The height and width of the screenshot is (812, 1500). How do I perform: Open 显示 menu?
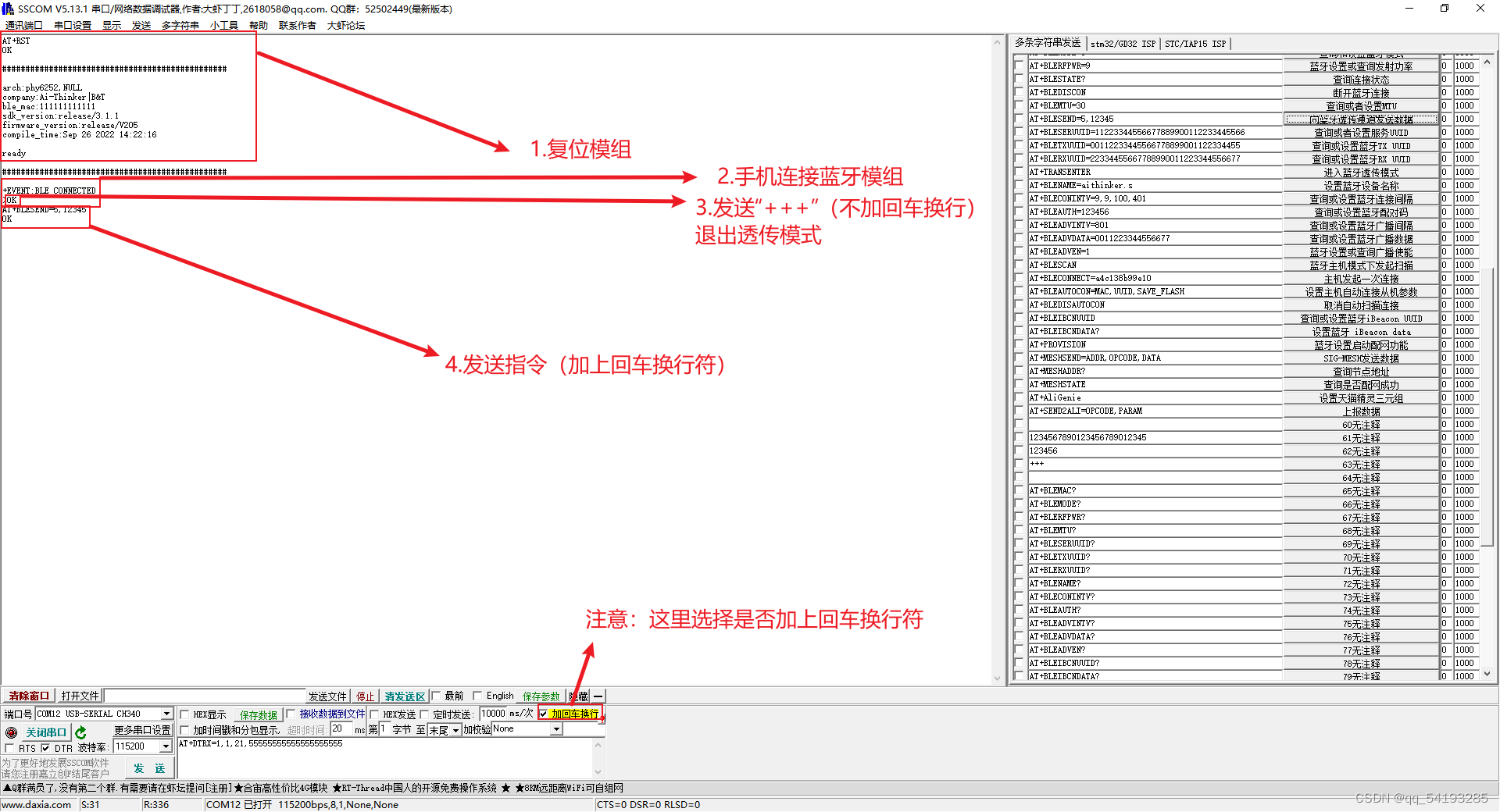(112, 26)
